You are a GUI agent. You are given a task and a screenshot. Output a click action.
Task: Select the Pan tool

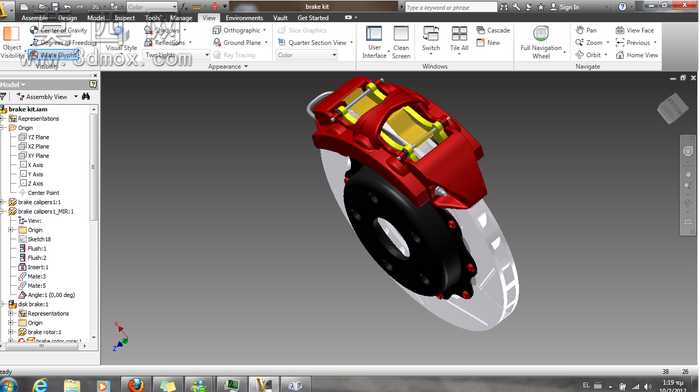[586, 30]
